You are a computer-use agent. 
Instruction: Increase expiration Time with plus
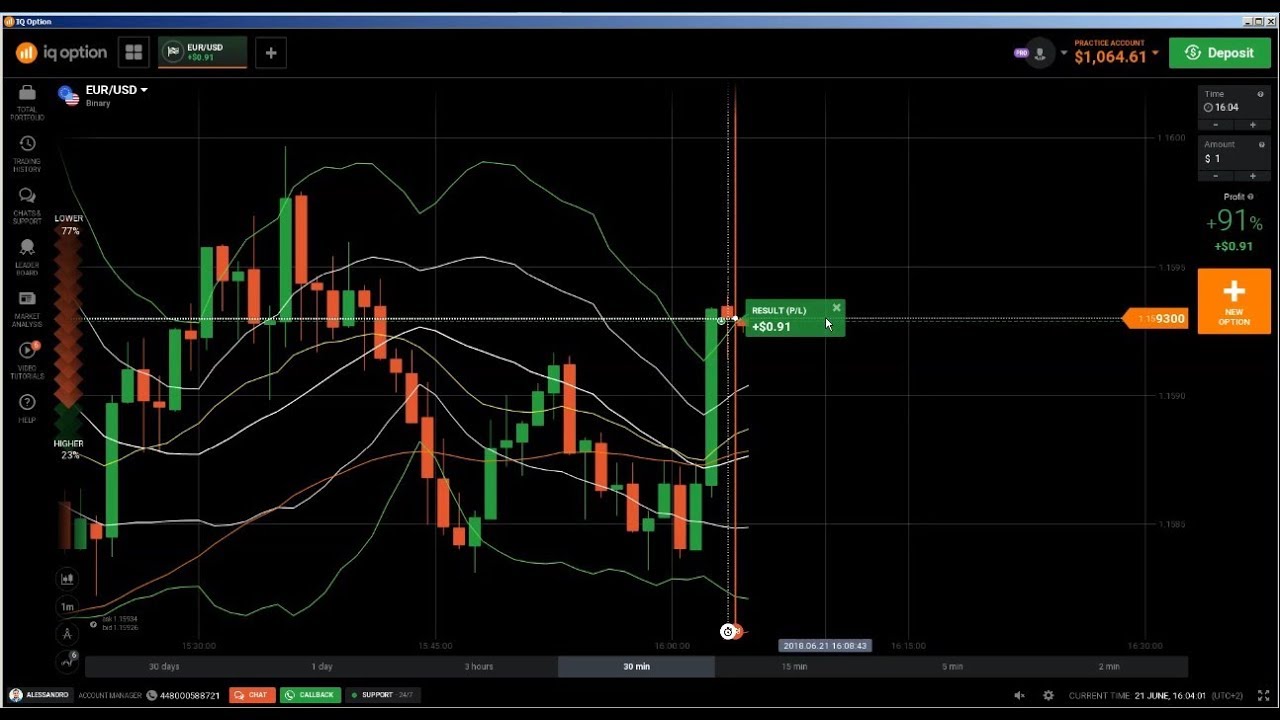(1252, 125)
